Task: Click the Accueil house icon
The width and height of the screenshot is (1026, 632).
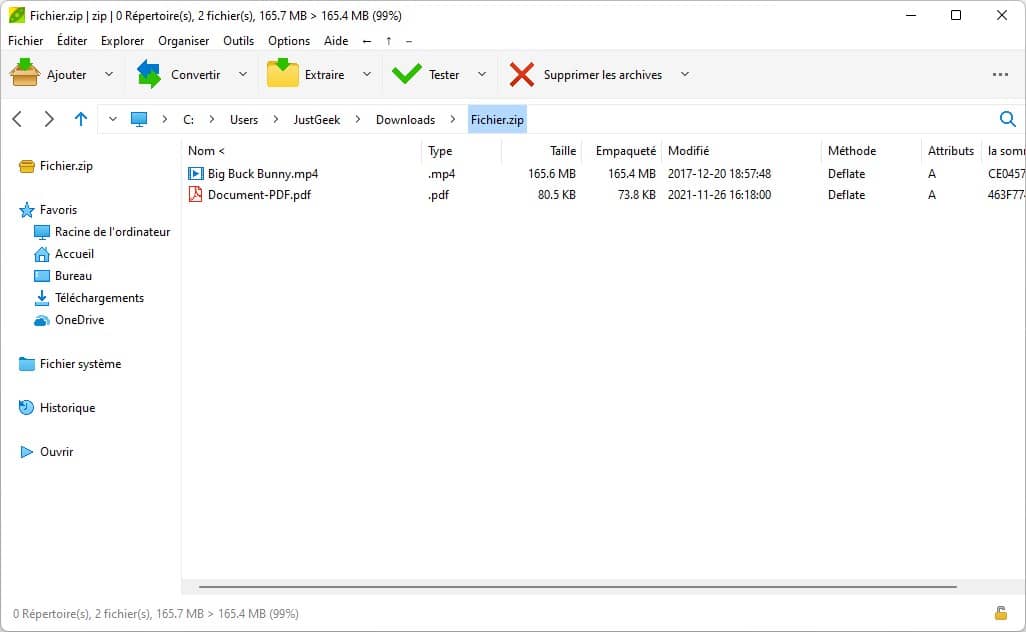Action: click(x=42, y=254)
